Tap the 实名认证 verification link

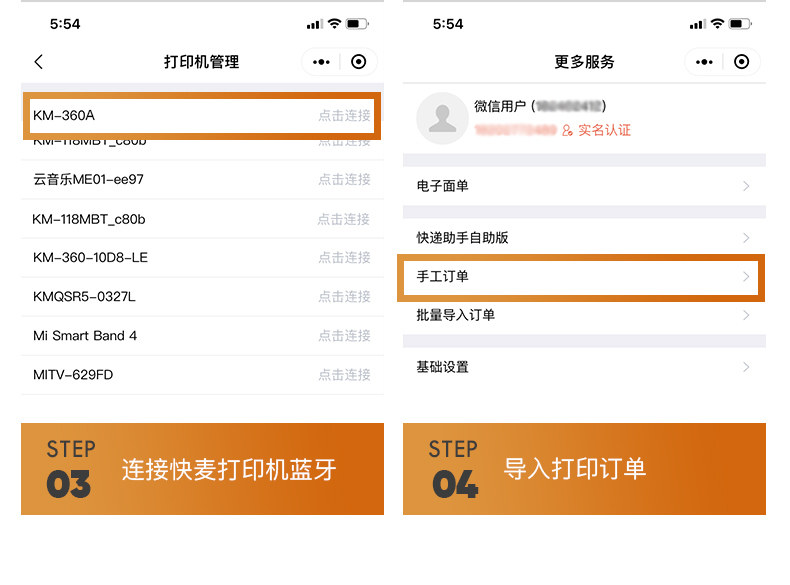pyautogui.click(x=604, y=130)
